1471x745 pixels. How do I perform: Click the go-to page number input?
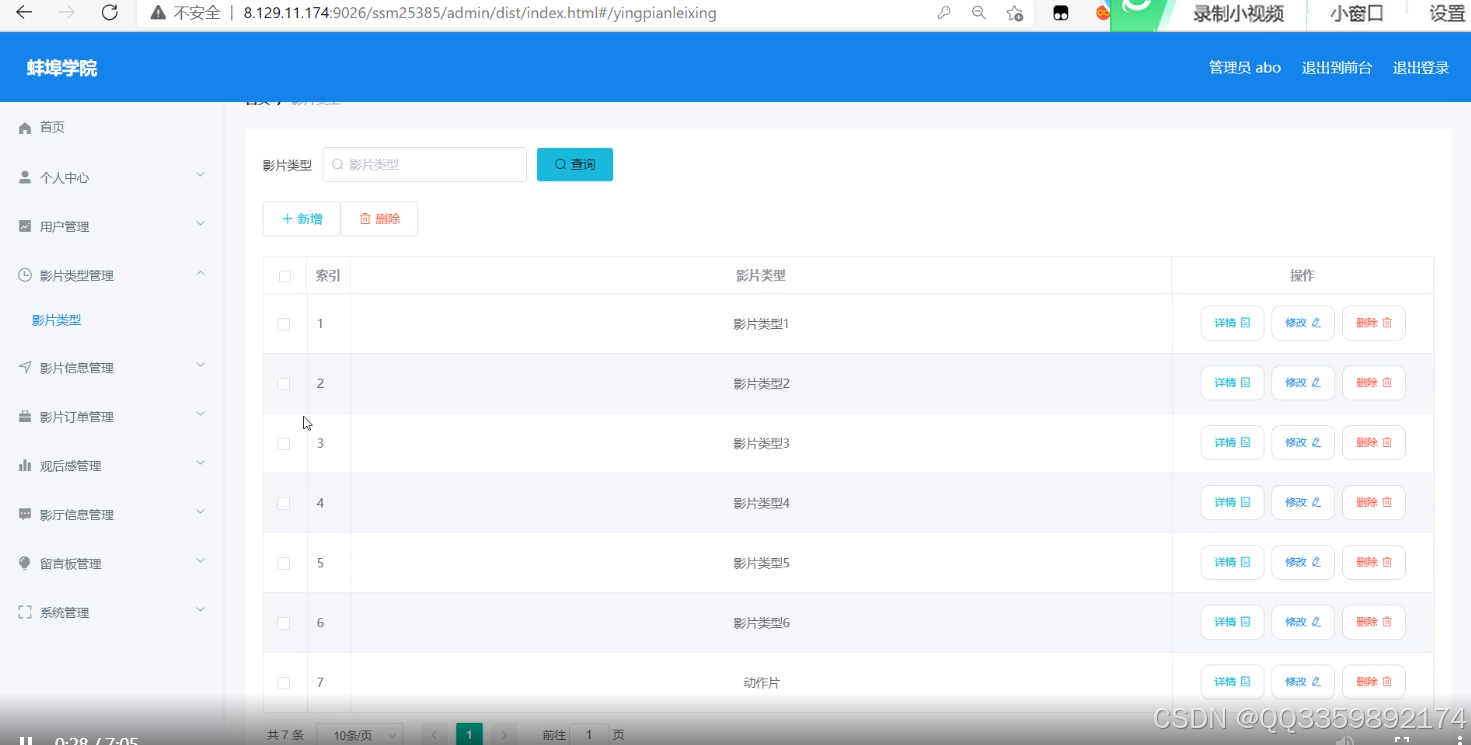coord(589,735)
